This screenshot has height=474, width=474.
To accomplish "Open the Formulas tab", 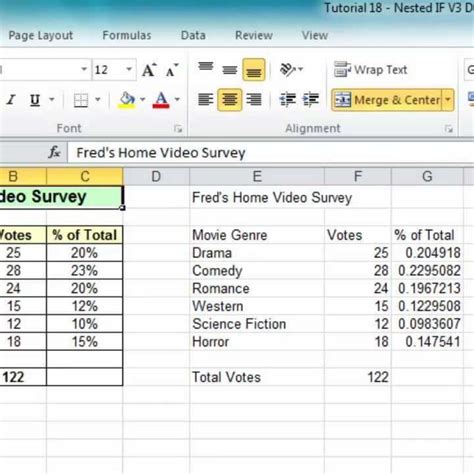I will [127, 35].
